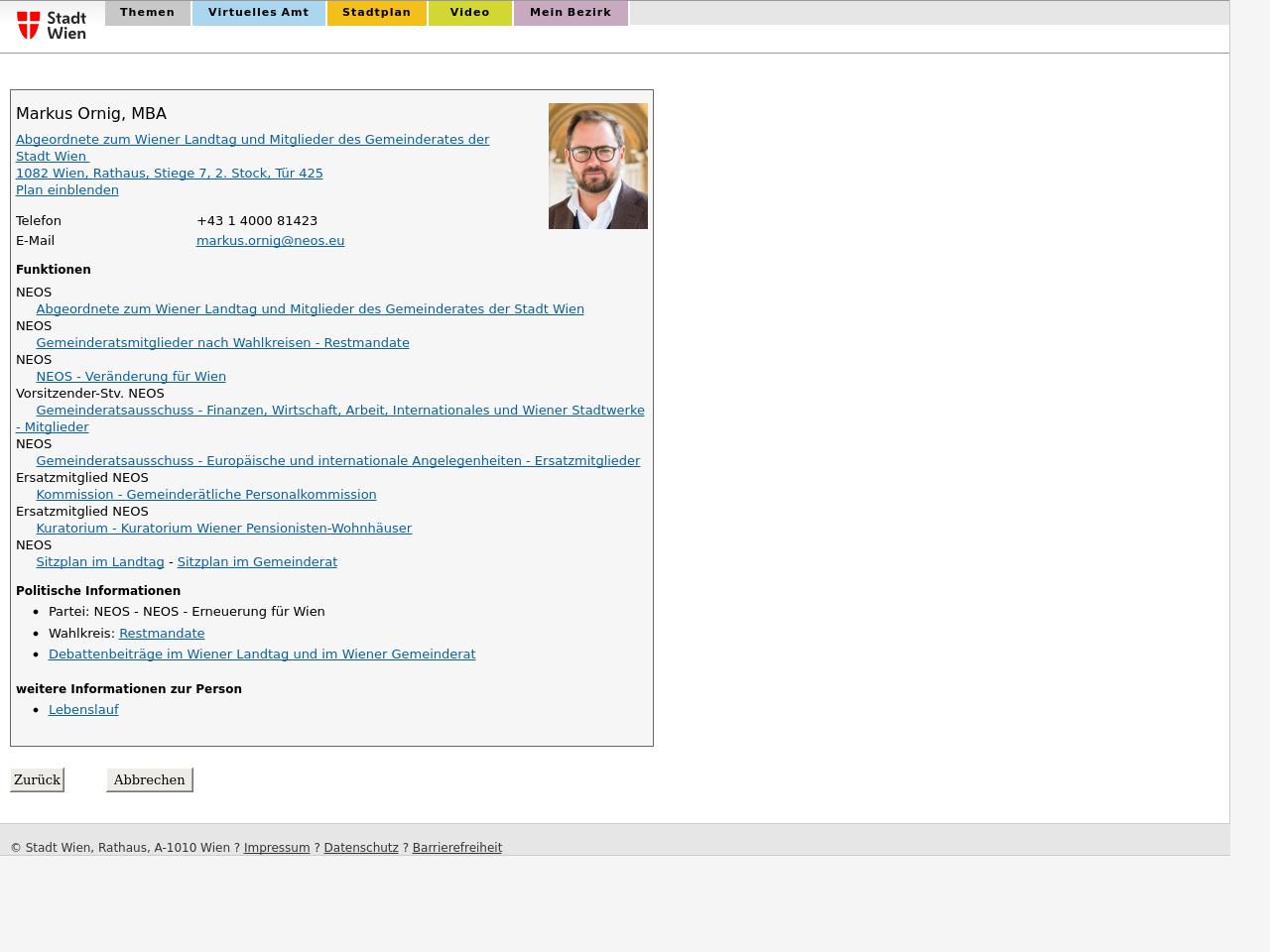Open Gemeinderatsmitglieder nach Wahlkreisen - Restmandate
1270x952 pixels.
click(222, 342)
